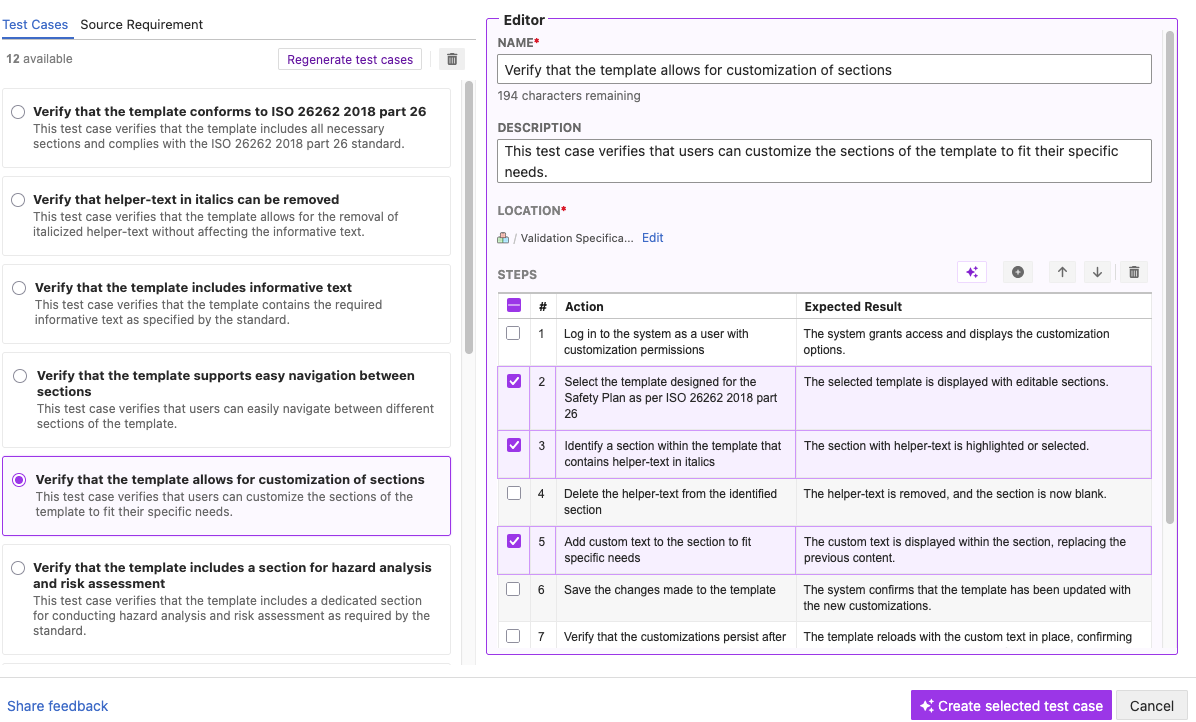Click the test case Name input field

[x=825, y=69]
